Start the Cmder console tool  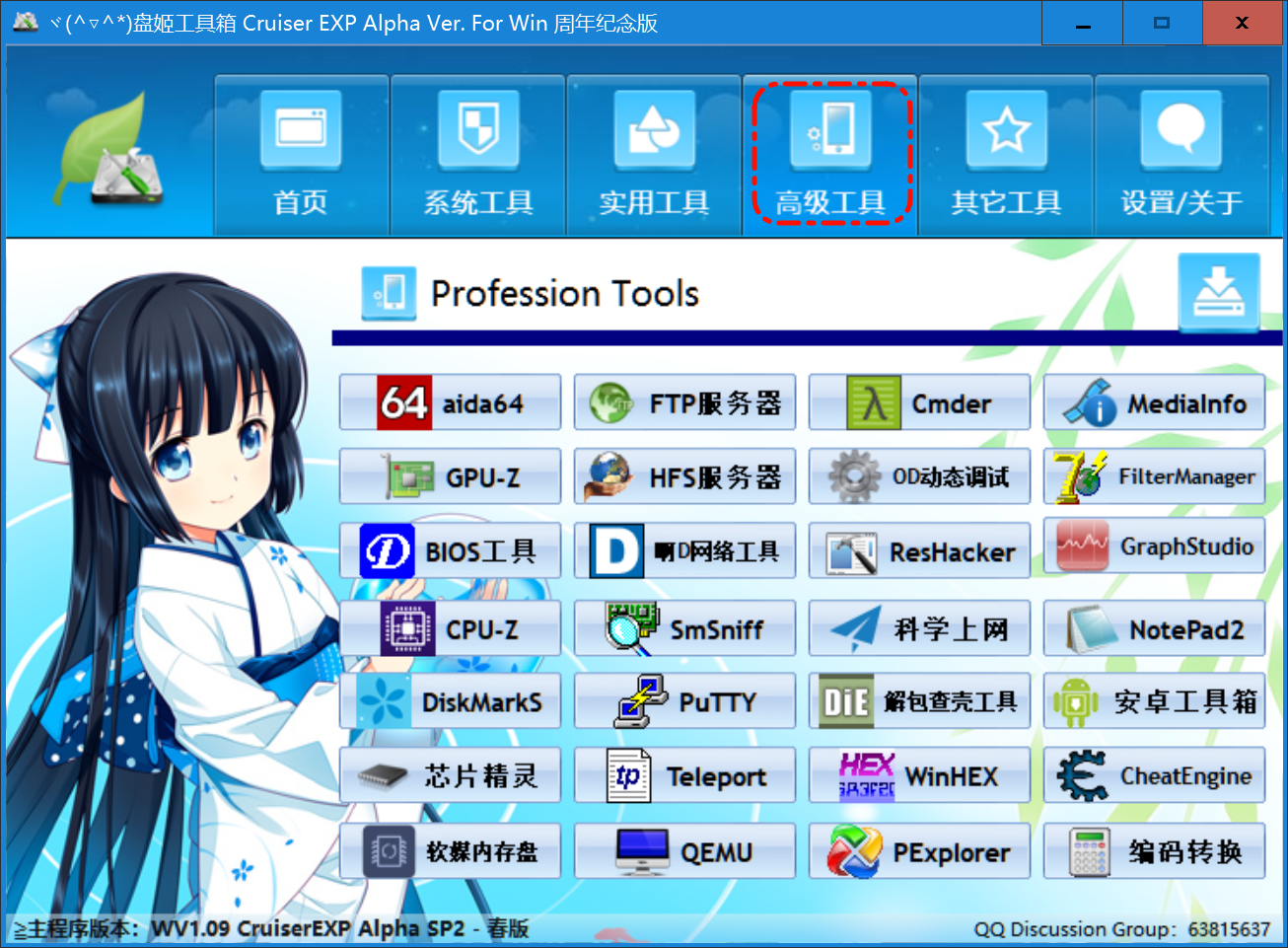click(x=919, y=402)
